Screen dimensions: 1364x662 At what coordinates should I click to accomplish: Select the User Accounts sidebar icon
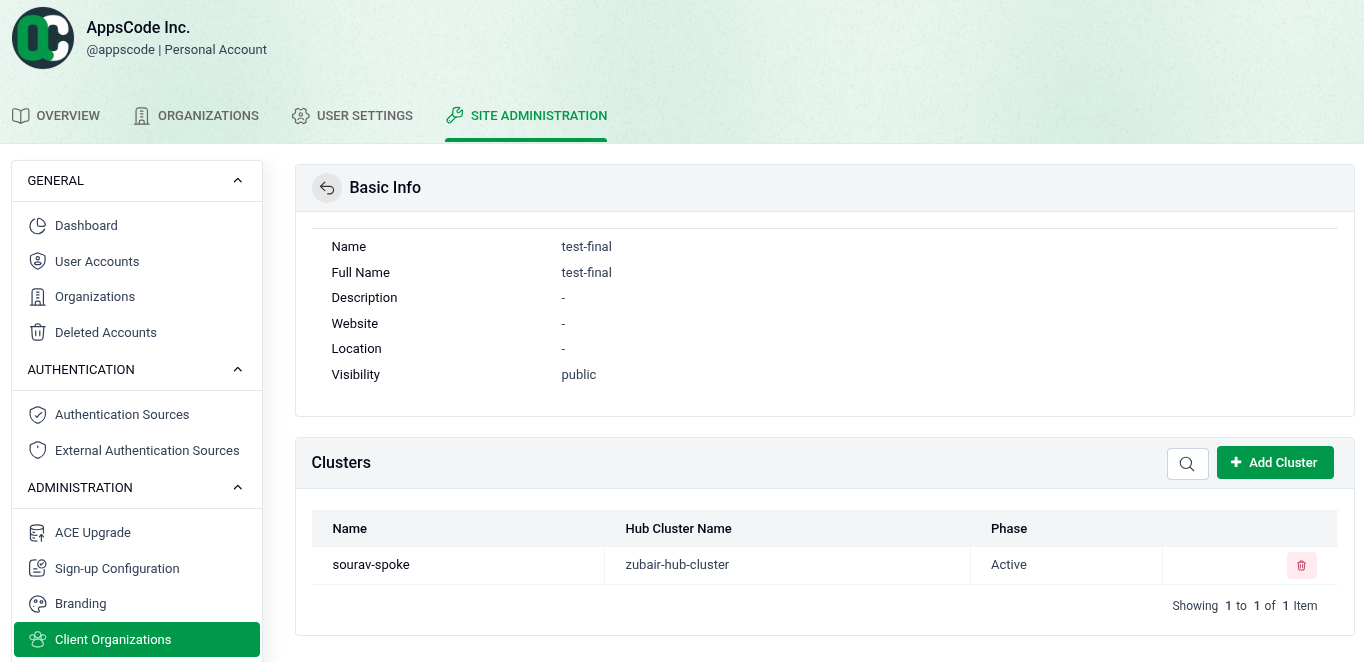[36, 261]
